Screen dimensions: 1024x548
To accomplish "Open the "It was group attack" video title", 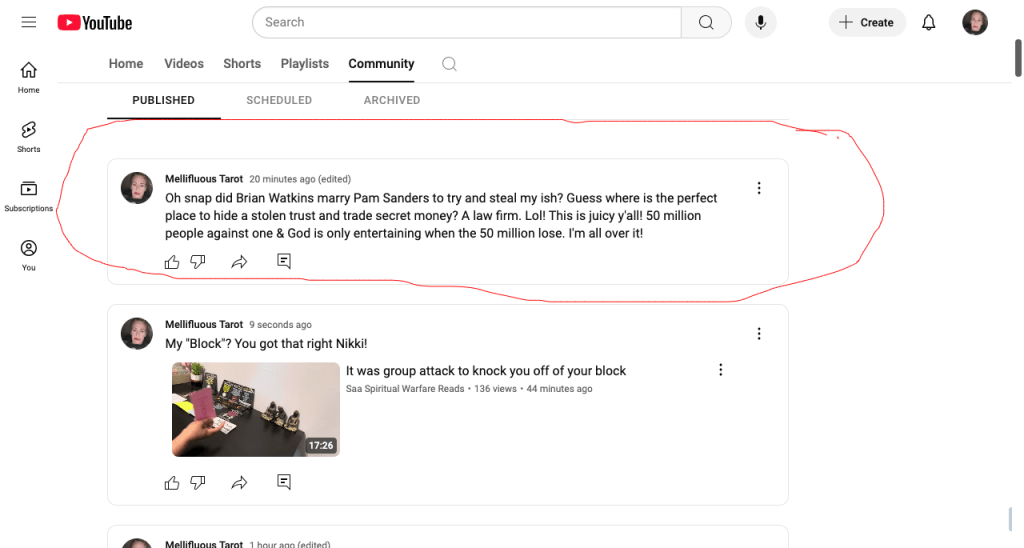I will (x=485, y=371).
